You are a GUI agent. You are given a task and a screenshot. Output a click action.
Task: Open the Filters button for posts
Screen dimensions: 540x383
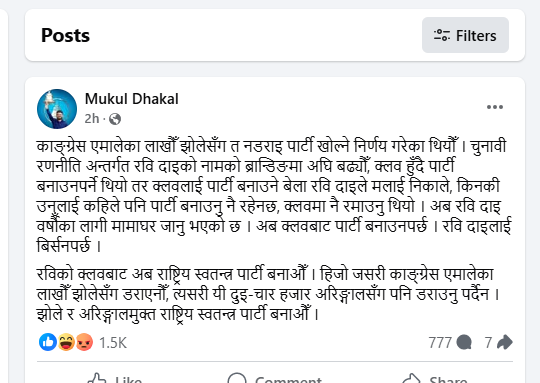coord(465,35)
